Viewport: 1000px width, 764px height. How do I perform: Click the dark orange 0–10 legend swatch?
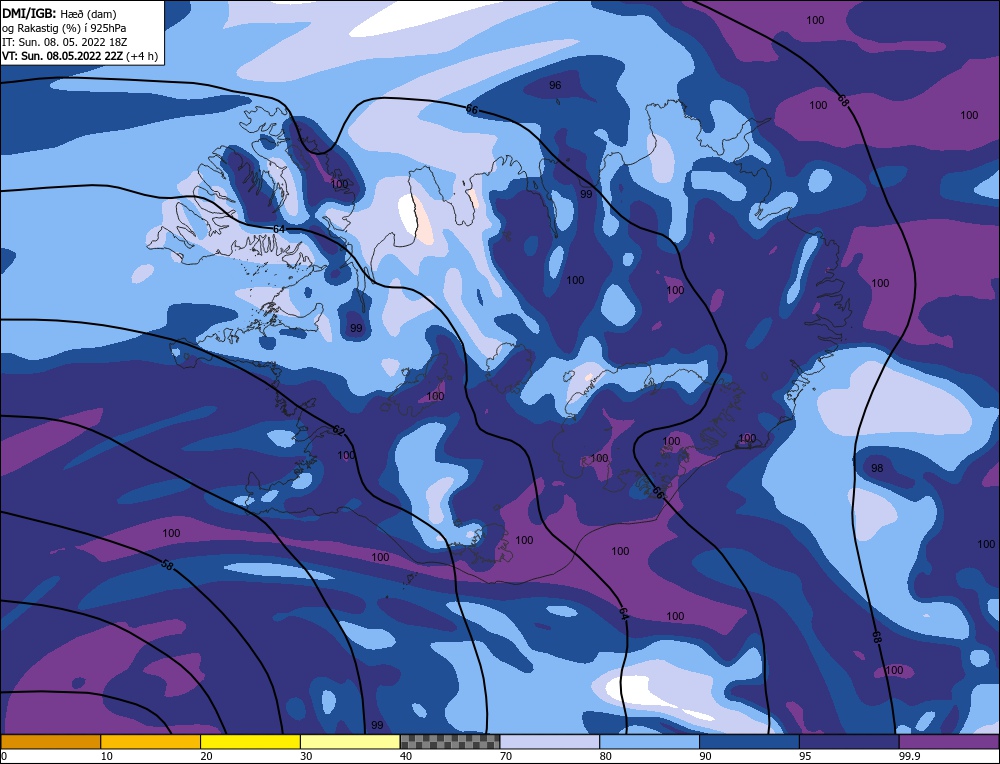point(50,741)
